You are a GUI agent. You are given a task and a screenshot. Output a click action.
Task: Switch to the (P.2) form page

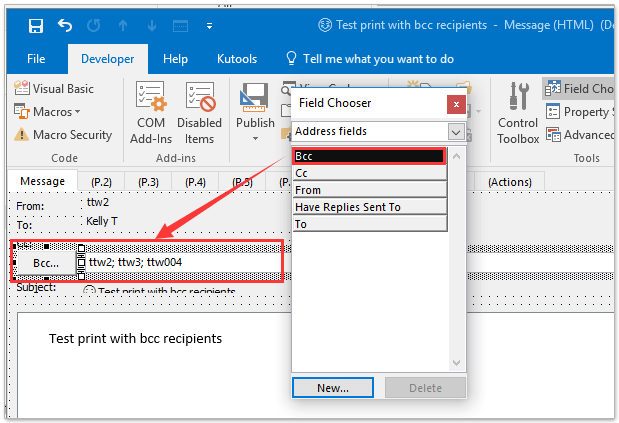101,182
